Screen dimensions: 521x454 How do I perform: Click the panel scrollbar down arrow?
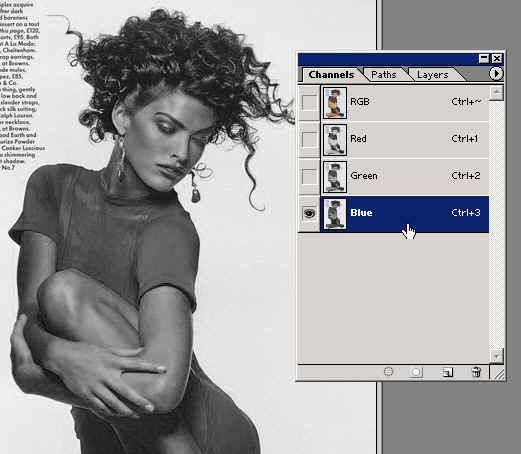(497, 356)
